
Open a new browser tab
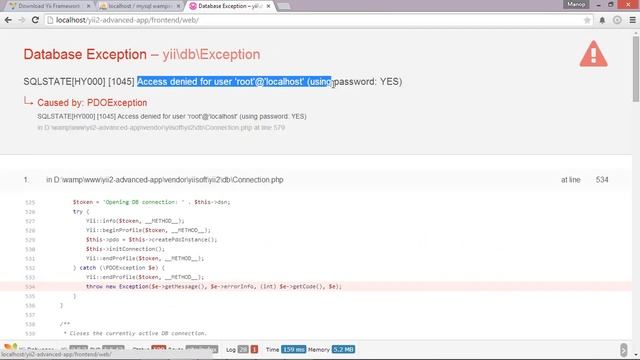click(284, 6)
